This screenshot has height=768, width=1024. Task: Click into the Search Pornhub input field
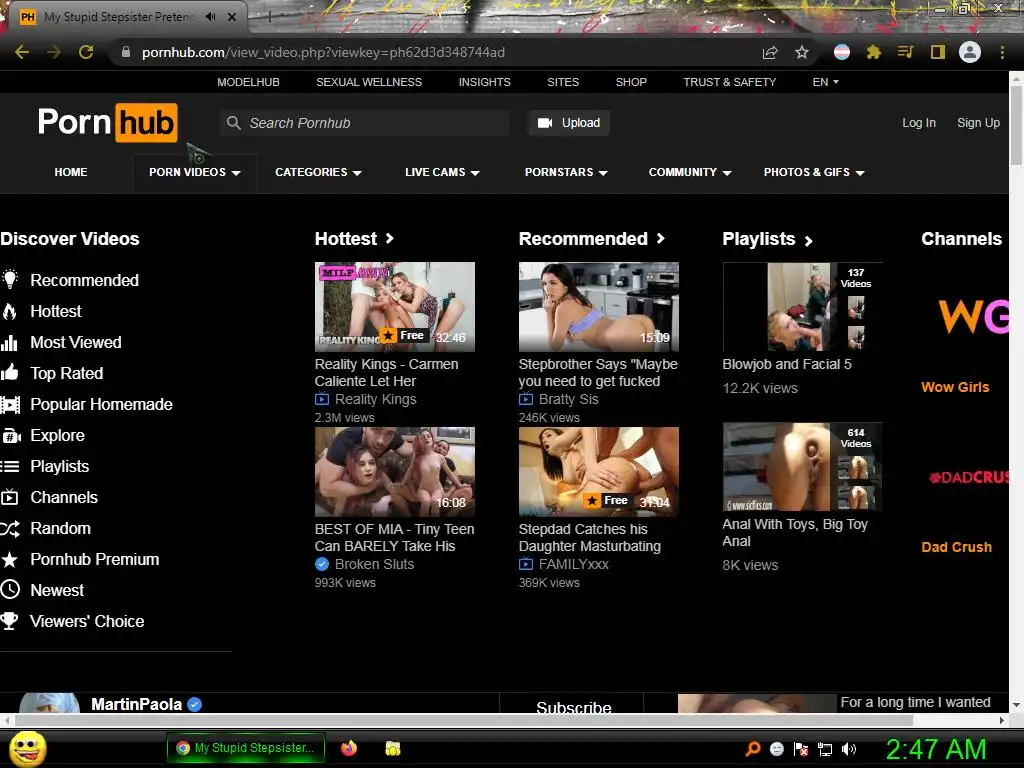coord(364,123)
